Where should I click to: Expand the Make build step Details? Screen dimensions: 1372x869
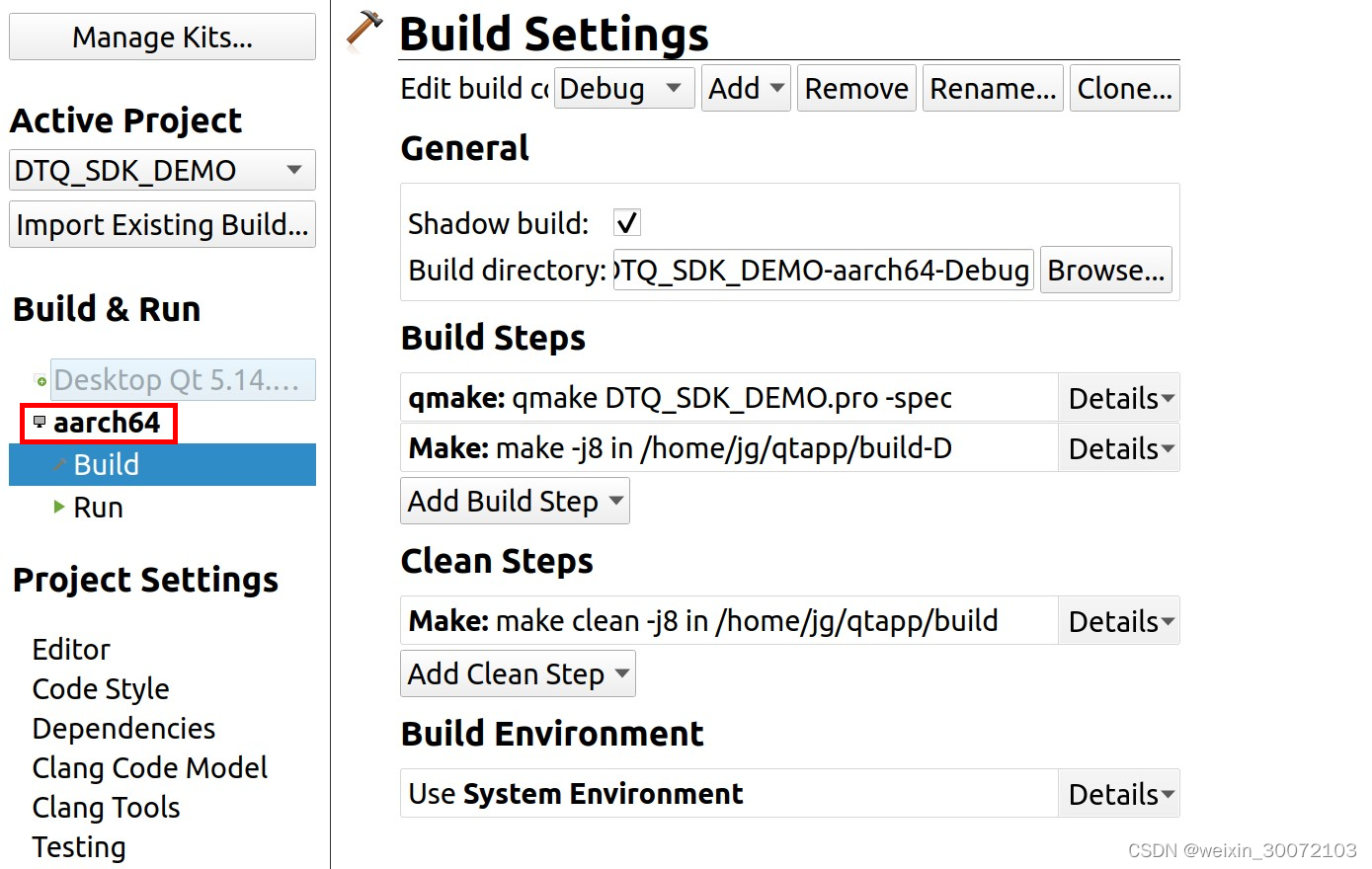[1119, 448]
